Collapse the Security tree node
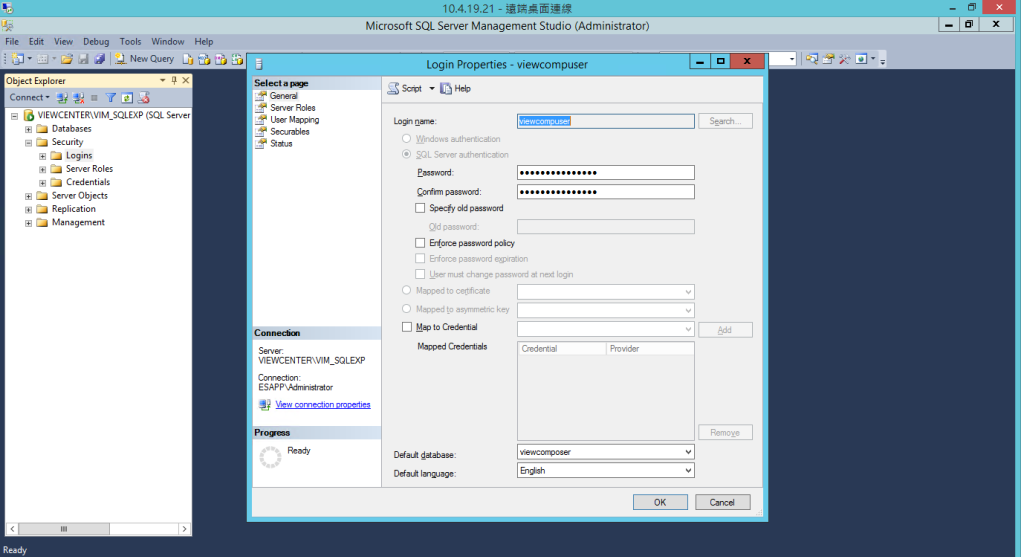1021x557 pixels. (x=28, y=143)
